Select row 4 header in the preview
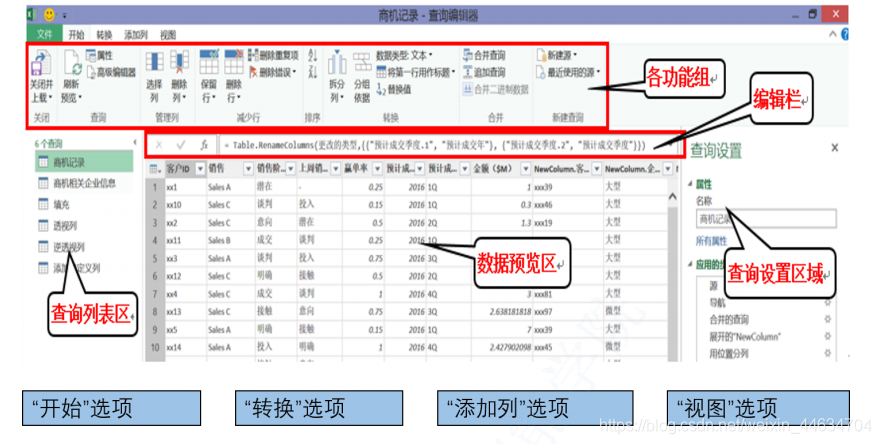881x444 pixels. pyautogui.click(x=155, y=241)
